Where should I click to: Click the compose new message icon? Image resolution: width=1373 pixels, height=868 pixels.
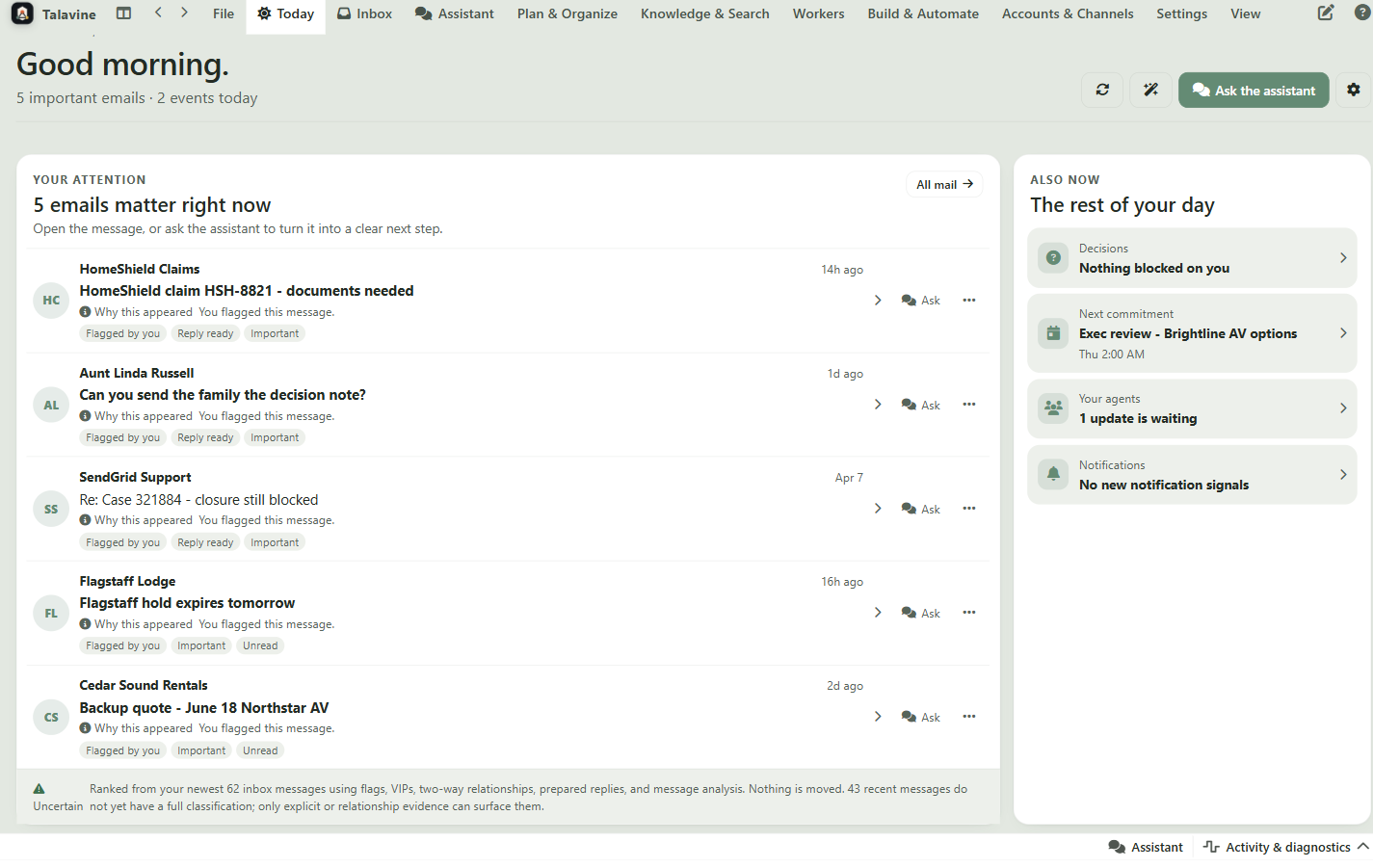pos(1326,13)
